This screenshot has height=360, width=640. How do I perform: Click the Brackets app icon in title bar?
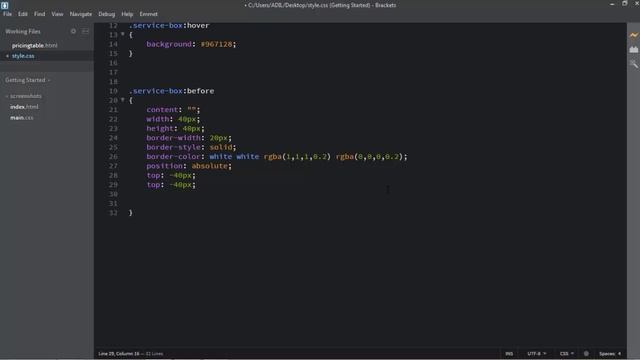coord(4,5)
